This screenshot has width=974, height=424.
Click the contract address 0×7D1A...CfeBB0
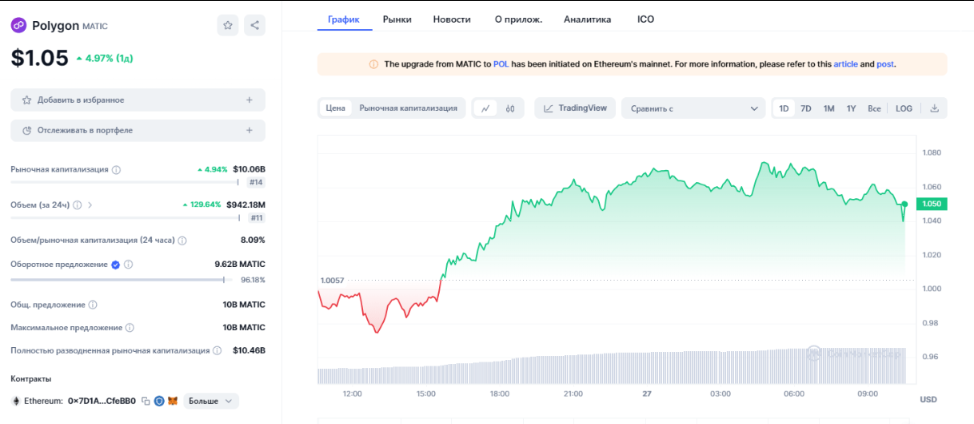point(101,402)
